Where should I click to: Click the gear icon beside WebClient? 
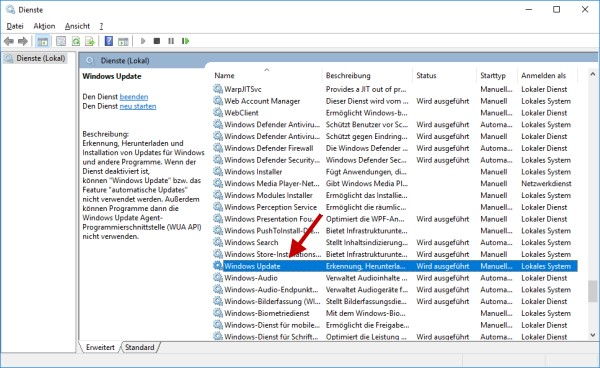point(218,113)
